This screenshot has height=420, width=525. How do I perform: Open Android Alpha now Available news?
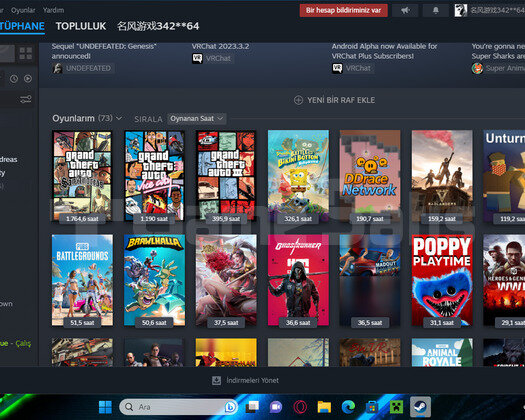tap(384, 51)
